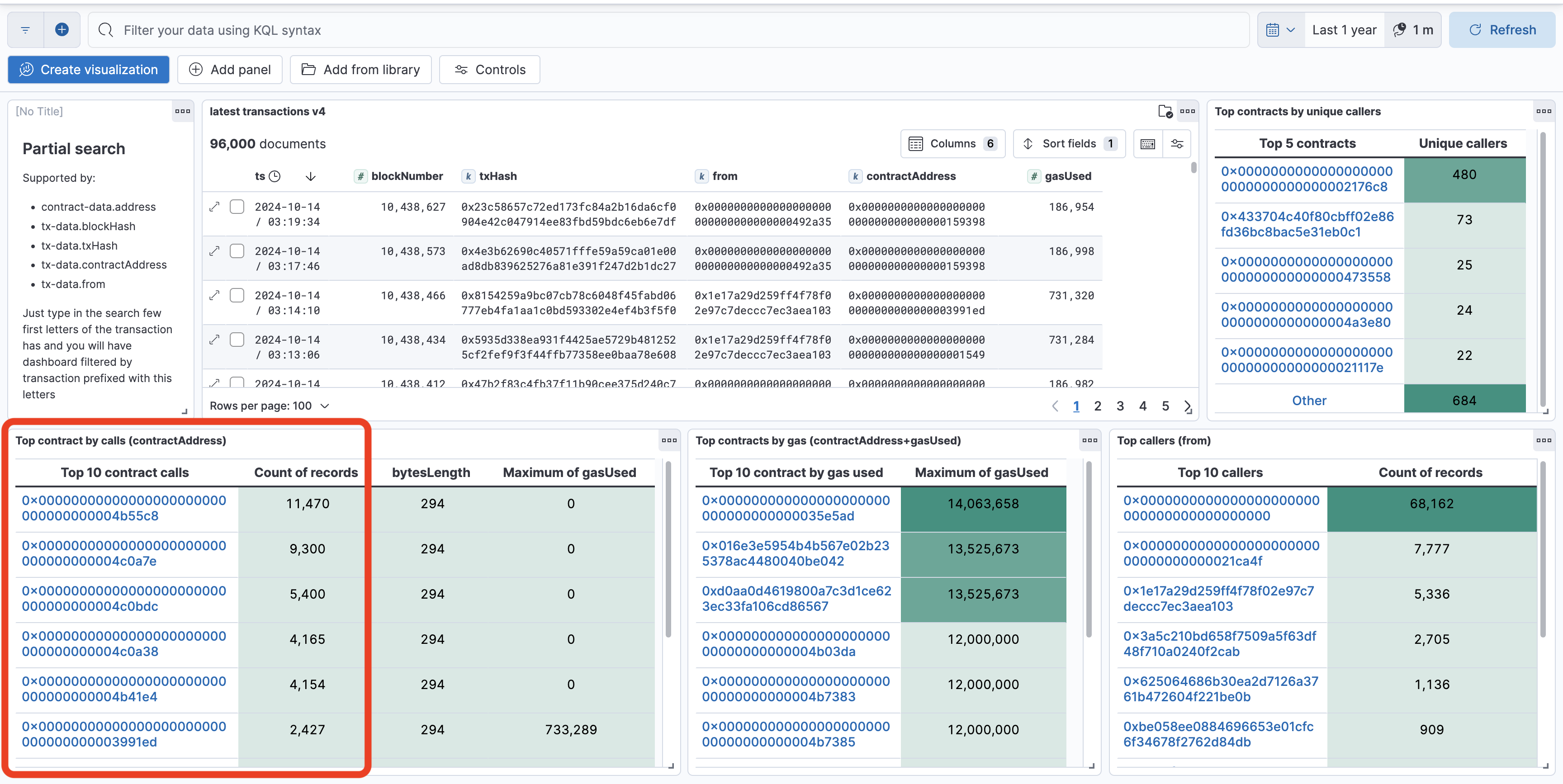Select the checkbox for block 10,438,466
This screenshot has width=1563, height=784.
point(237,296)
